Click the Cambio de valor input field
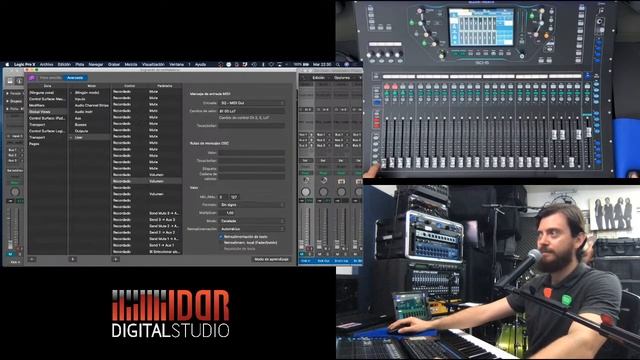The width and height of the screenshot is (640, 360). (251, 111)
